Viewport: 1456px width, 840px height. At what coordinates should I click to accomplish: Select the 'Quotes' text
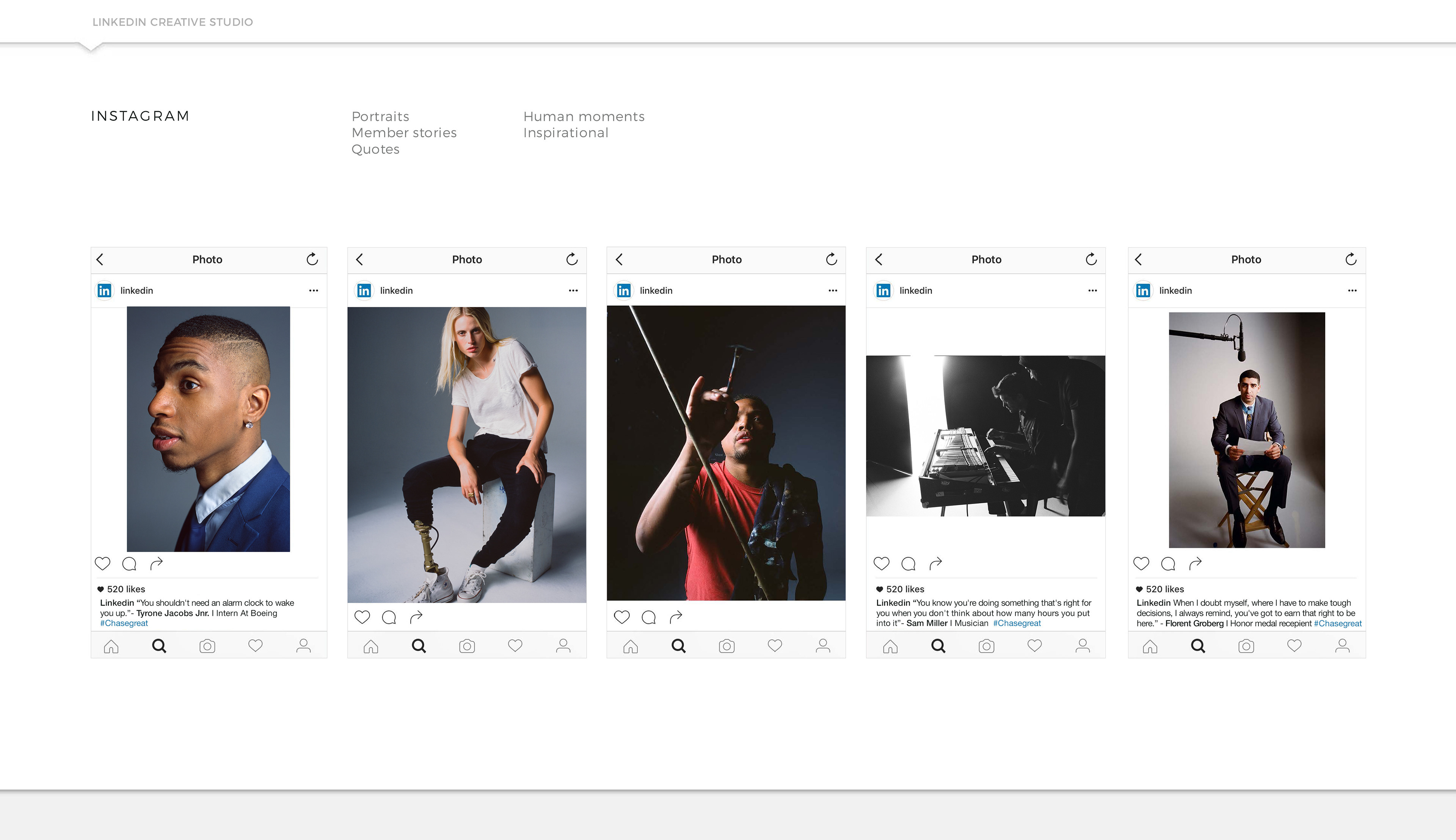[x=375, y=149]
